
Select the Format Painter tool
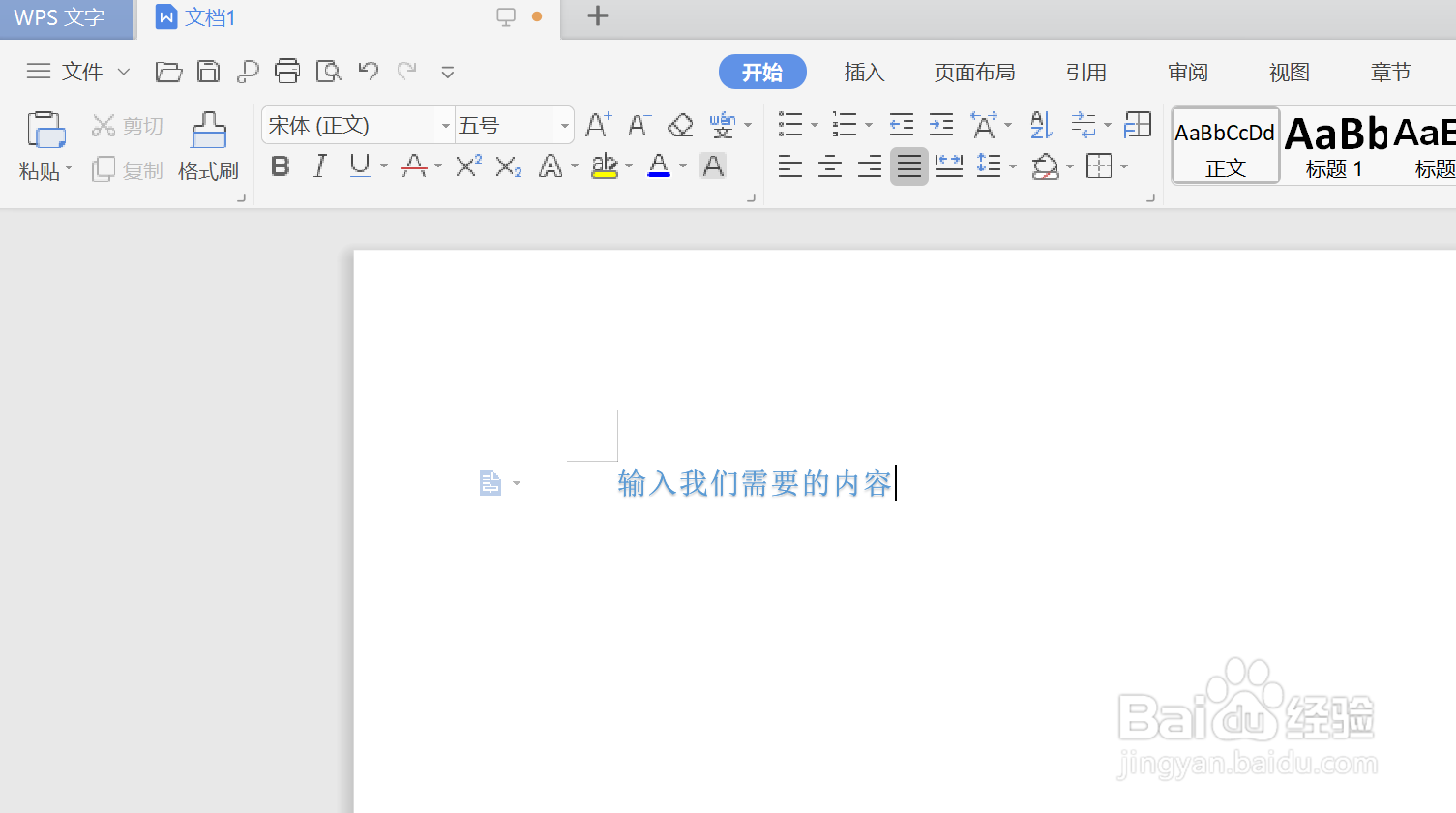pos(208,145)
